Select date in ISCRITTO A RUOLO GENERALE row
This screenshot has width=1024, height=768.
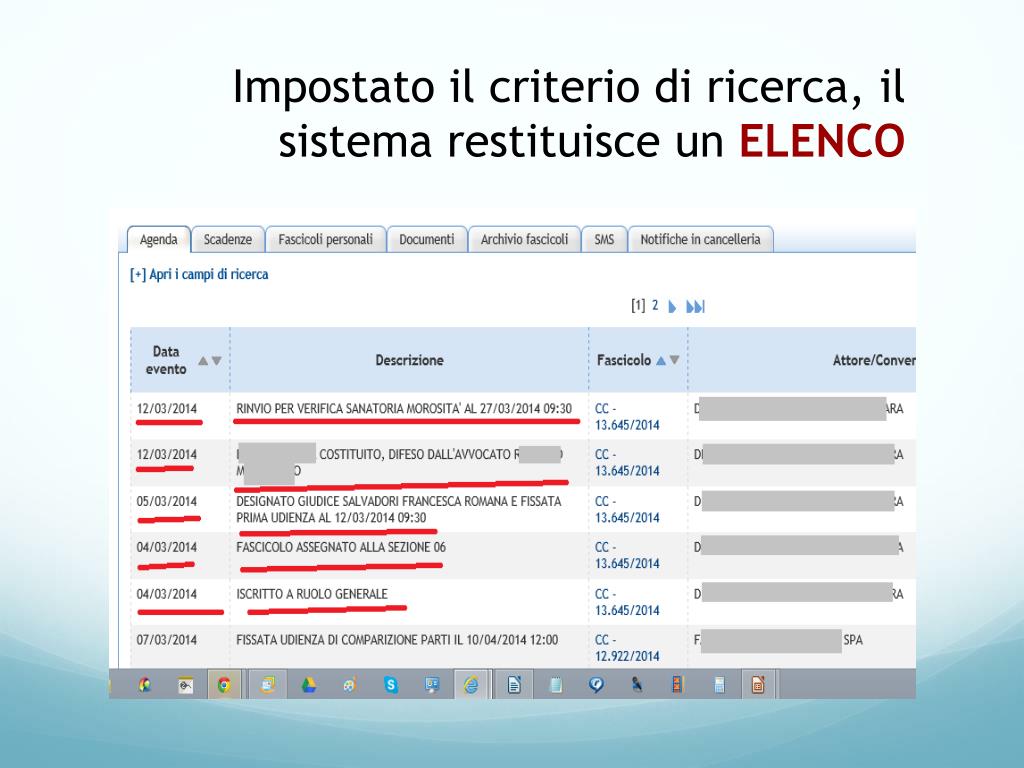point(167,594)
